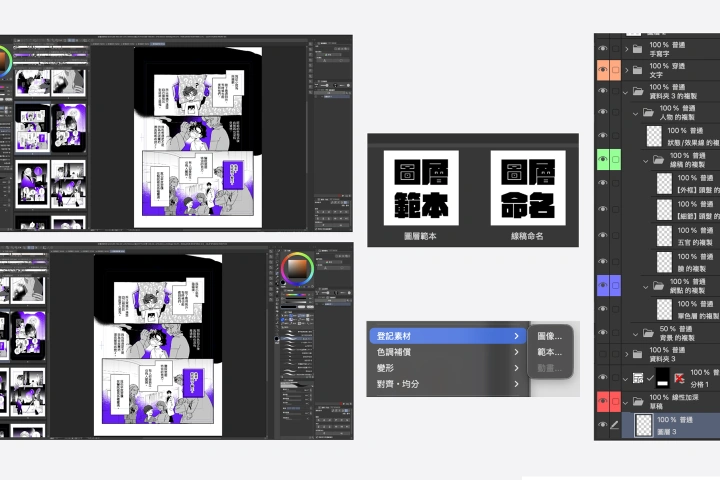The width and height of the screenshot is (720, 480).
Task: Tick the second-column box of 手寫字
Action: coord(615,49)
